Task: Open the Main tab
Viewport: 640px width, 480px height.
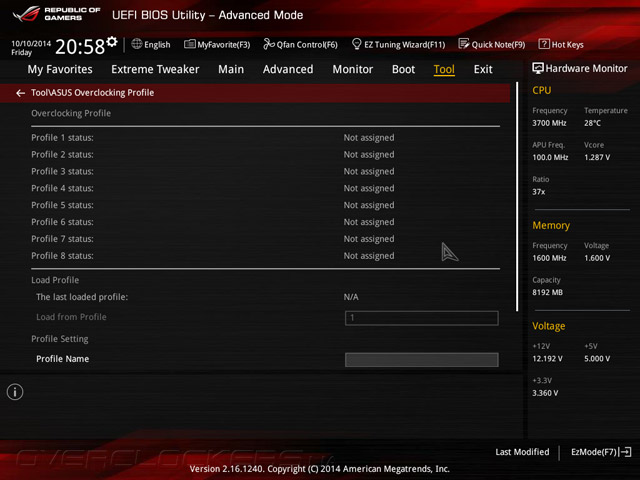Action: click(231, 69)
